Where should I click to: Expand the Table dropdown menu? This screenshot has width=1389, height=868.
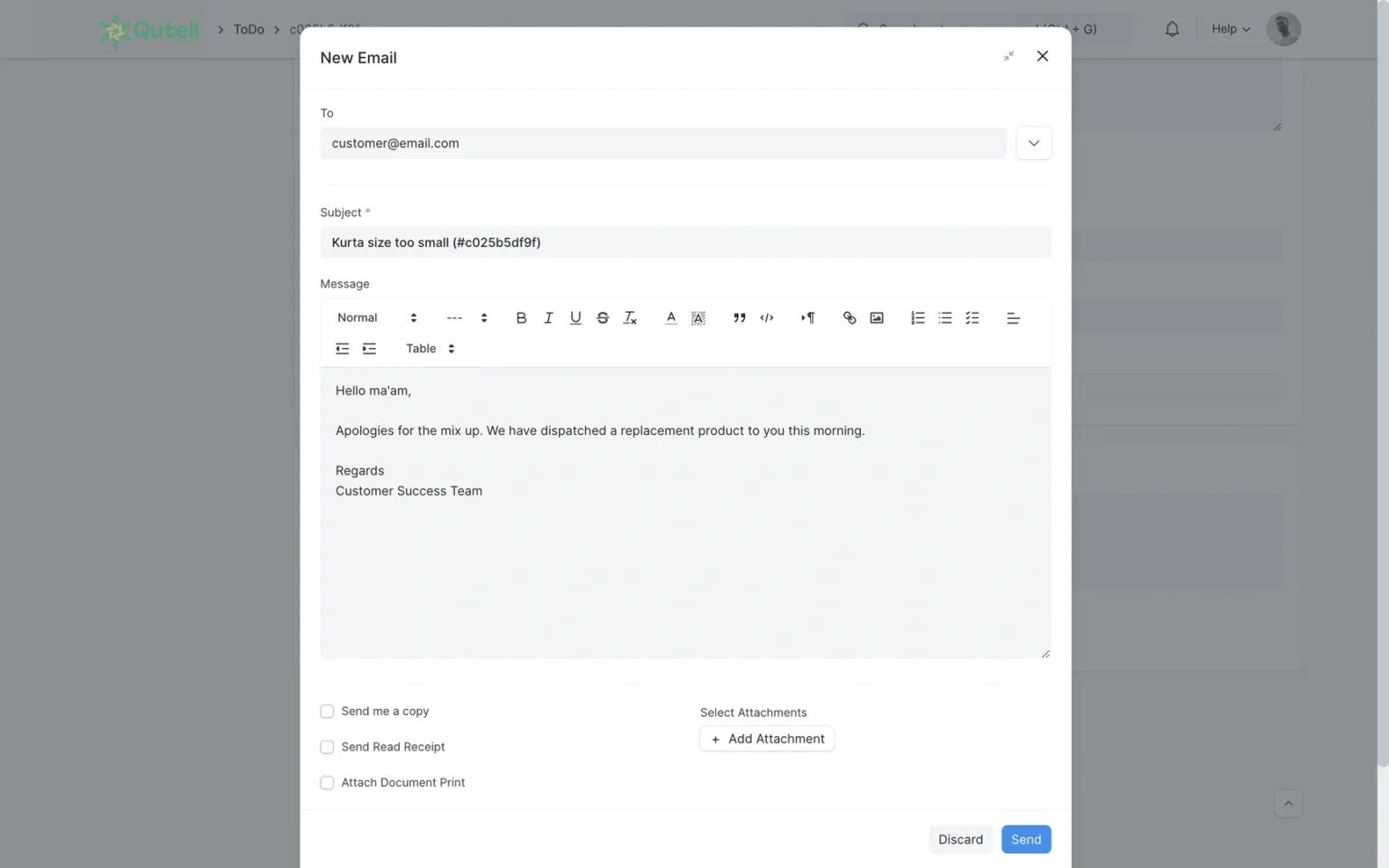pyautogui.click(x=430, y=349)
